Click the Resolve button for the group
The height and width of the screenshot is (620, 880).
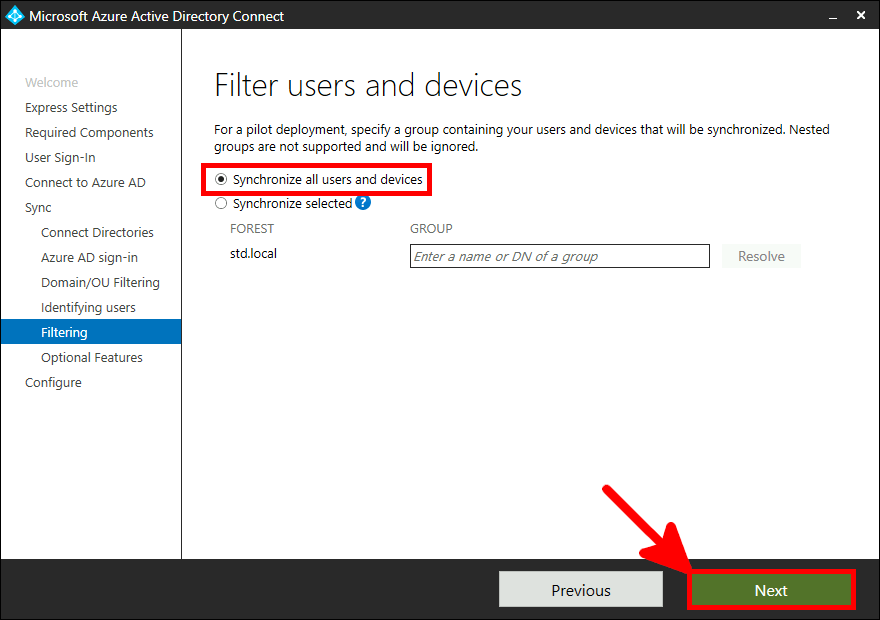(x=761, y=256)
